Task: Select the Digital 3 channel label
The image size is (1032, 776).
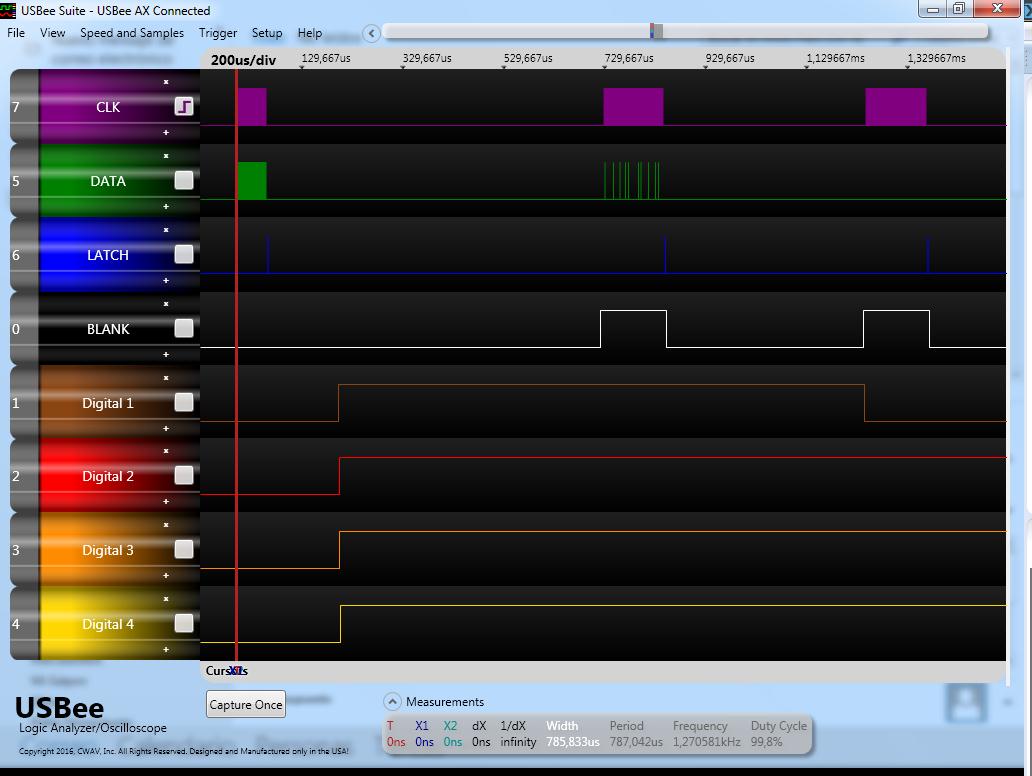Action: tap(108, 550)
